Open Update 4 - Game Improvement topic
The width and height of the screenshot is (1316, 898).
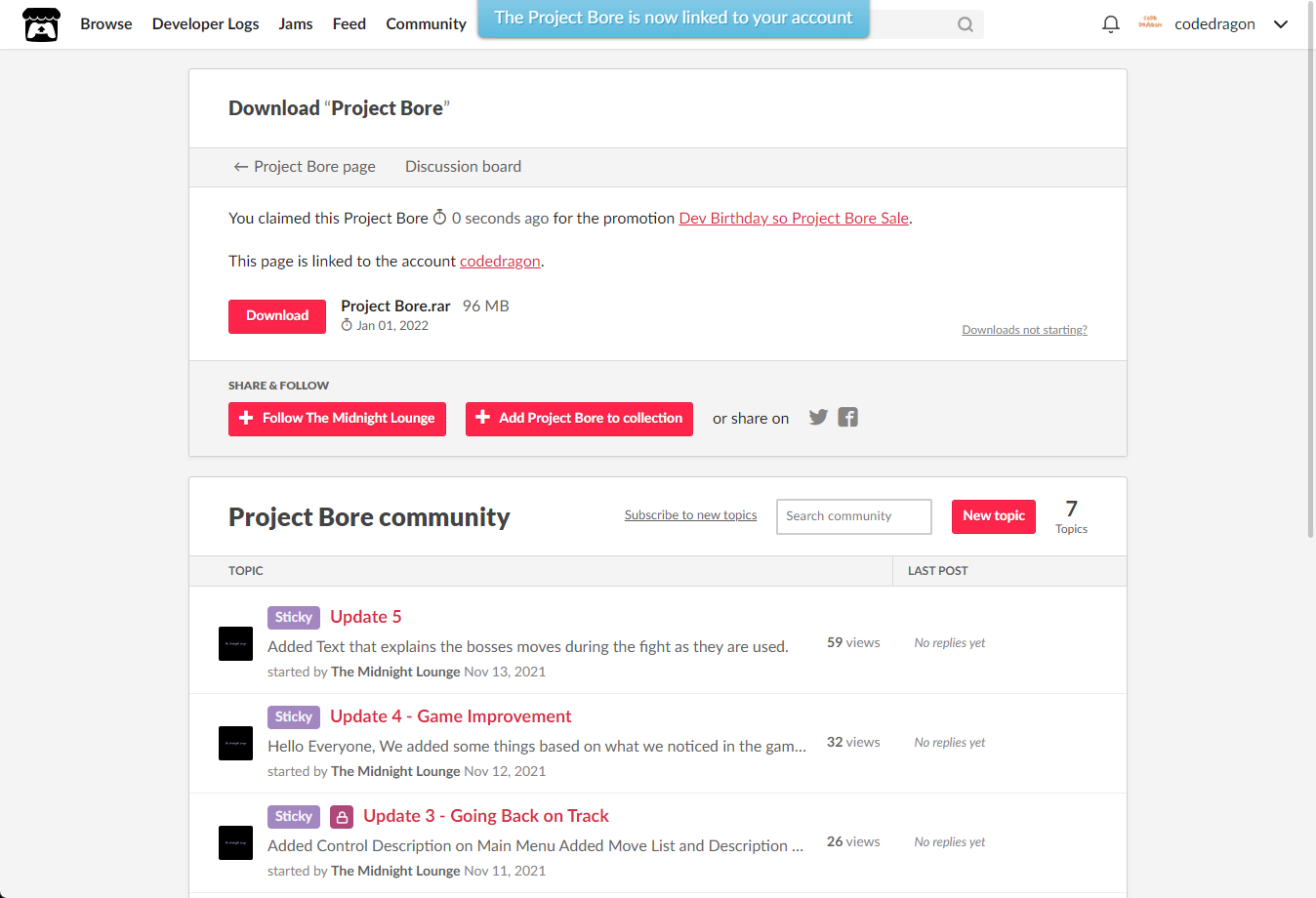pos(451,716)
